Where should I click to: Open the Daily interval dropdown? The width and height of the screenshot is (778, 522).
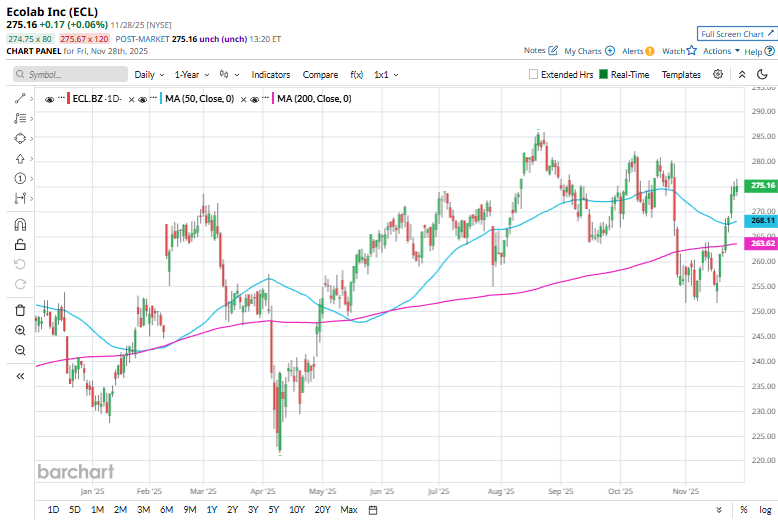coord(149,74)
